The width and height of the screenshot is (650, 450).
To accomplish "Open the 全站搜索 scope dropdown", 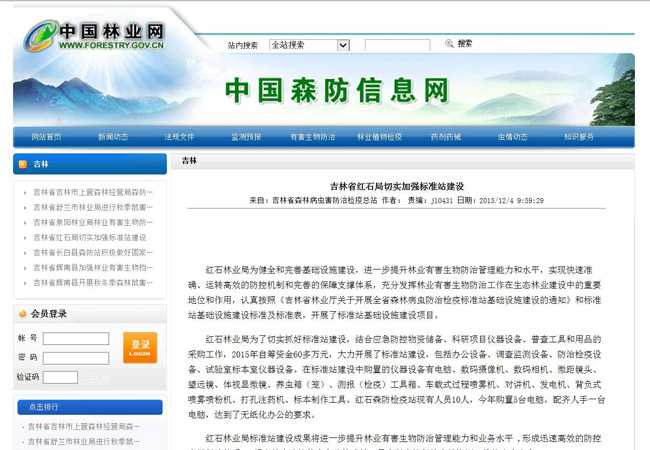I will point(309,45).
